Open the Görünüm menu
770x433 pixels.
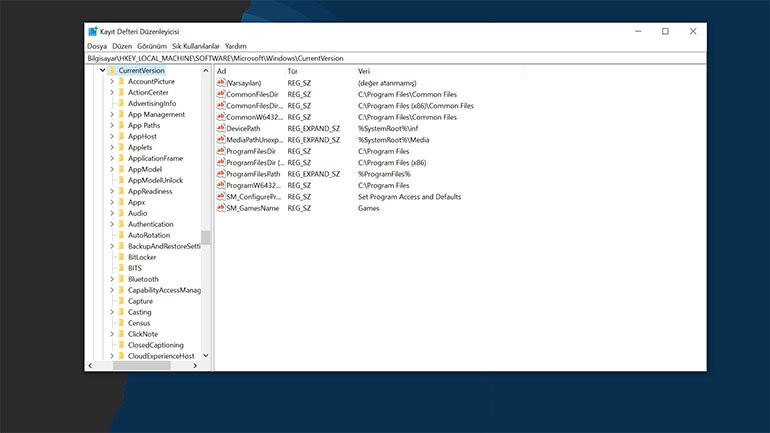(152, 46)
